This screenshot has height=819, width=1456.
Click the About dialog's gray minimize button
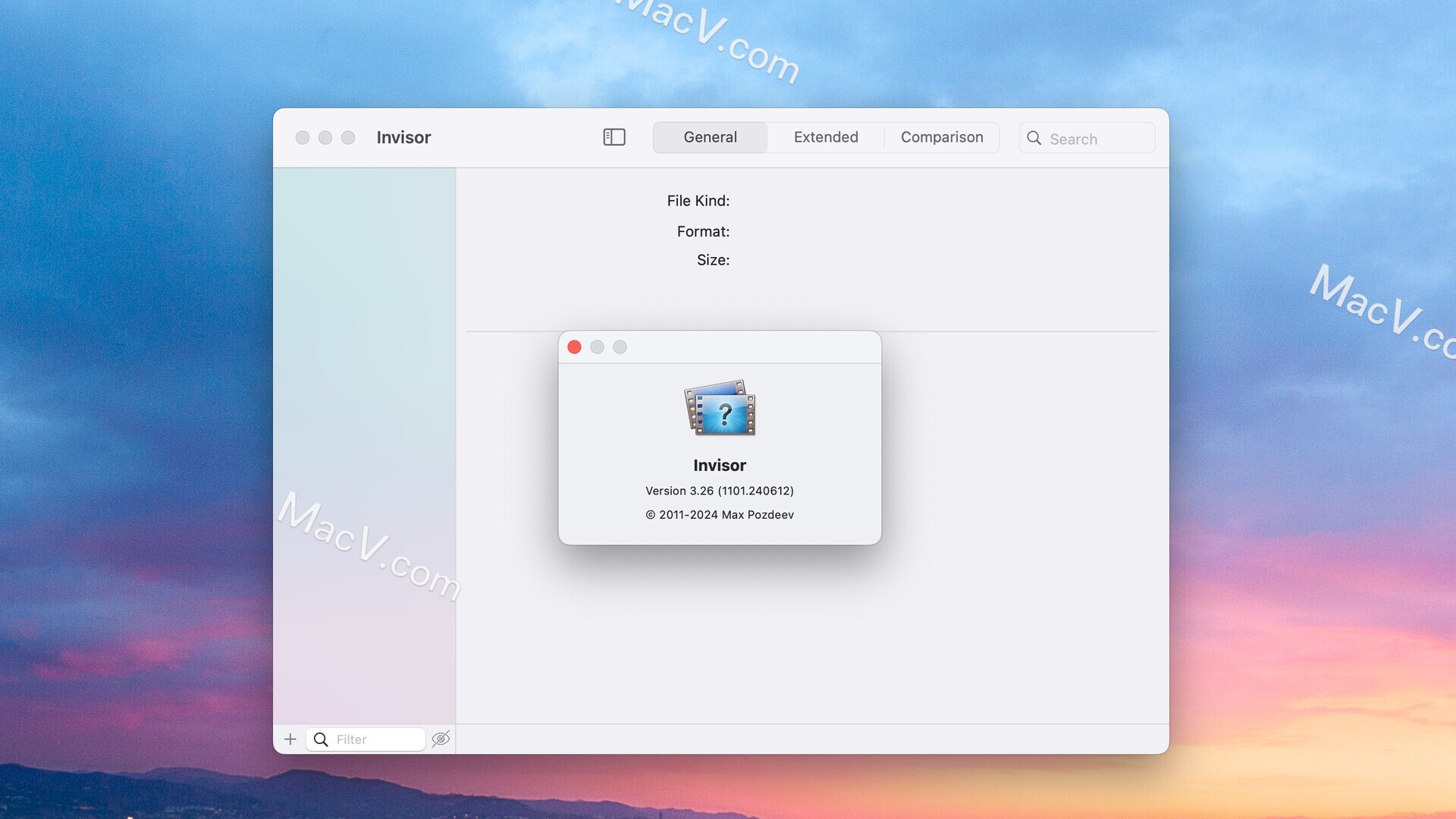coord(597,347)
